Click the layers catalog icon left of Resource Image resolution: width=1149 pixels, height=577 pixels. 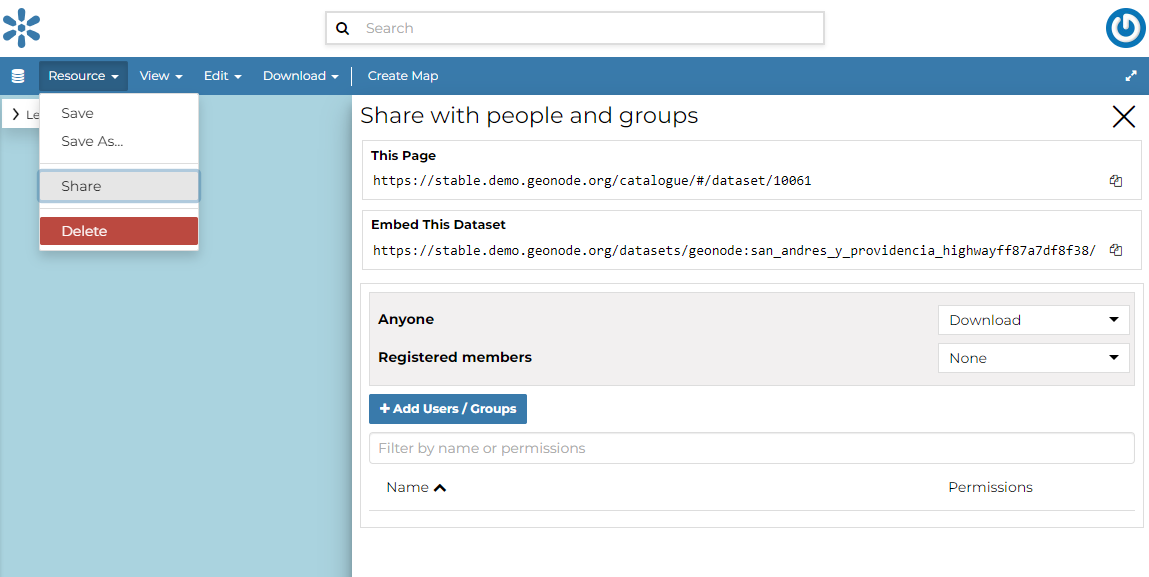(18, 75)
